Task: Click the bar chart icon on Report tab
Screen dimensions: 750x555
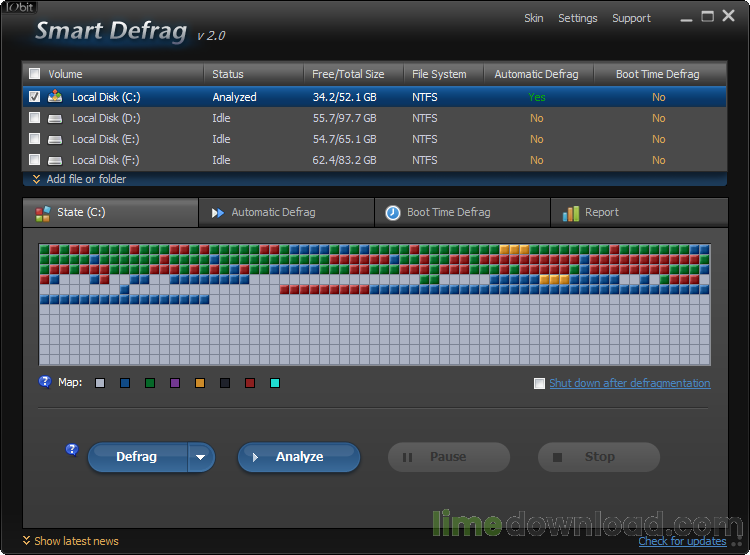Action: (571, 213)
